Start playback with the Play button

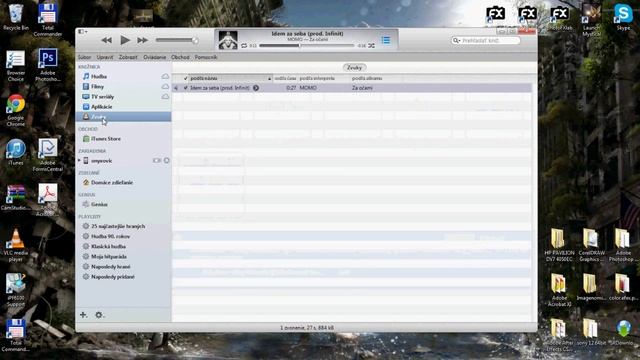pyautogui.click(x=125, y=40)
